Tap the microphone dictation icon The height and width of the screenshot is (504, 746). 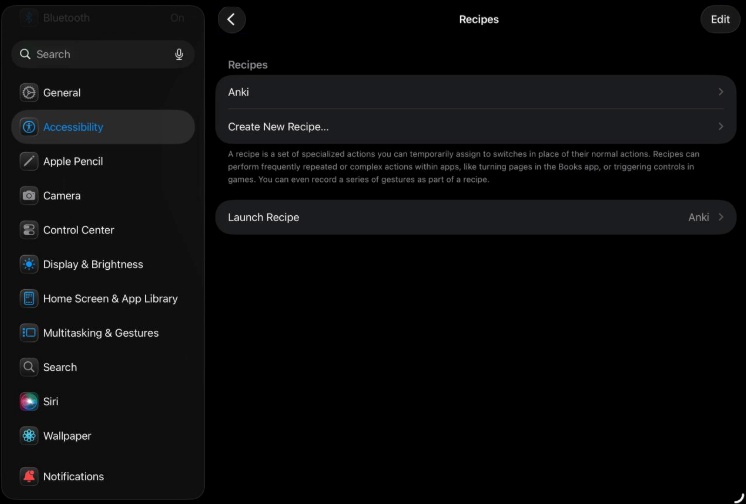click(179, 54)
